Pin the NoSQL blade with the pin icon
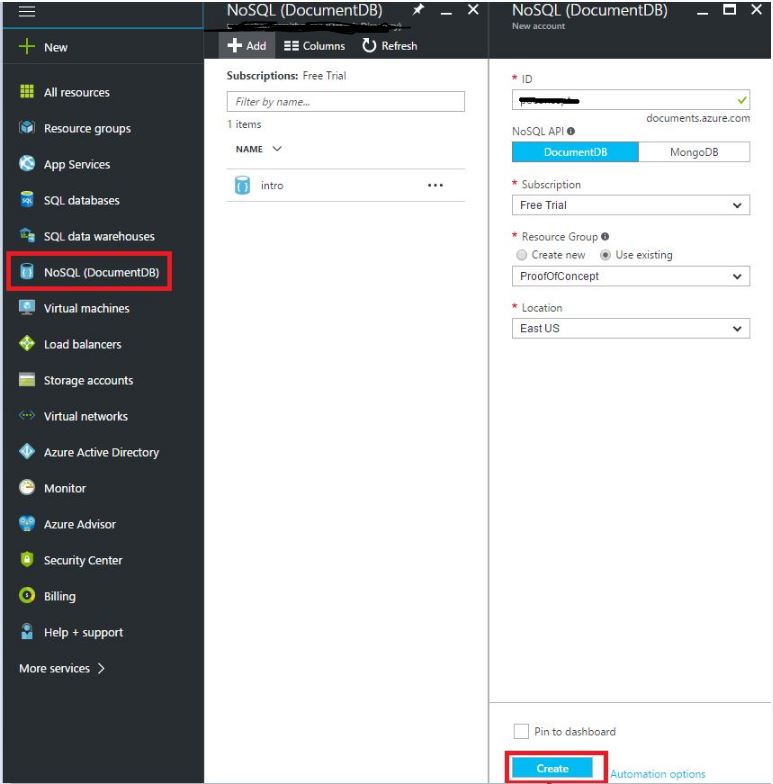Screen dimensions: 773x784 click(418, 10)
